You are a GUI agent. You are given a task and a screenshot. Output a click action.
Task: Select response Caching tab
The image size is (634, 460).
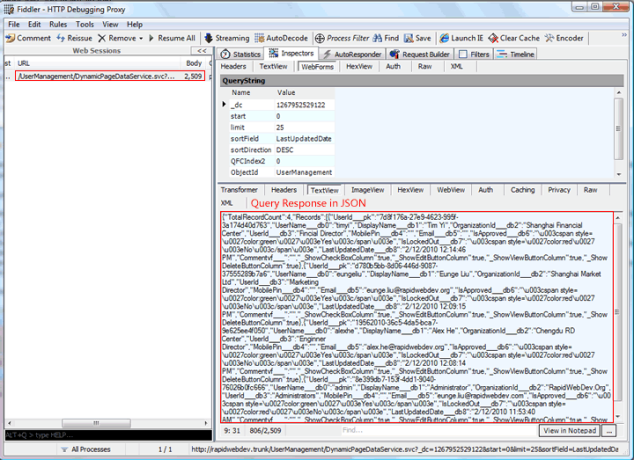(x=522, y=190)
